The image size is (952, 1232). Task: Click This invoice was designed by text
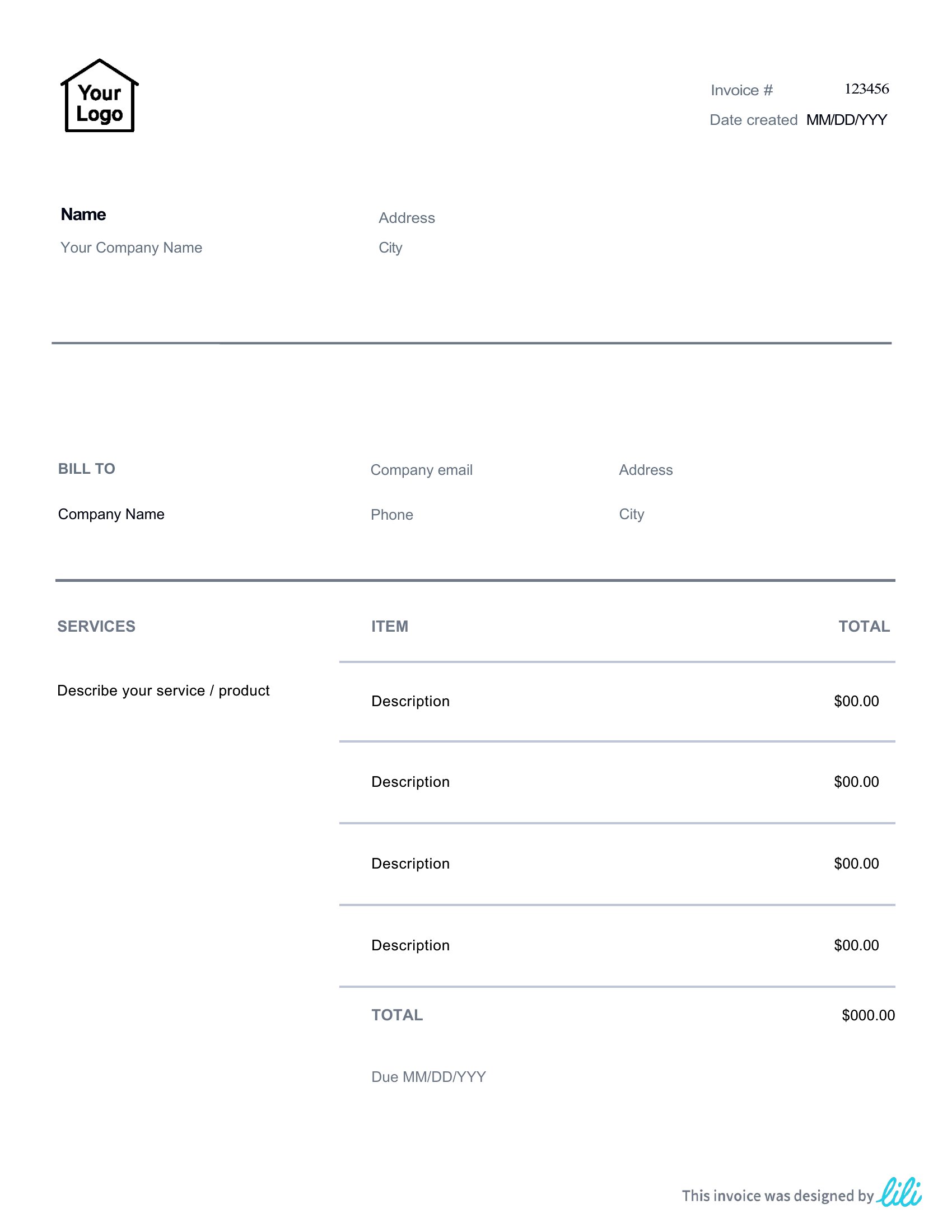(778, 1196)
